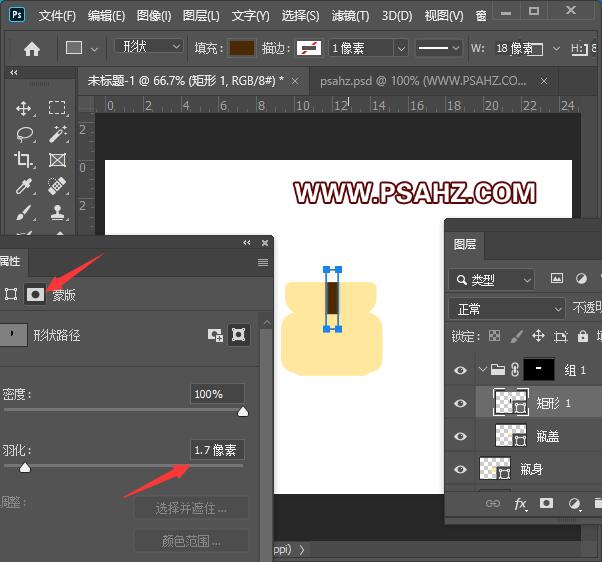Image resolution: width=602 pixels, height=562 pixels.
Task: Click the stroke (描边) swatch
Action: [x=309, y=48]
